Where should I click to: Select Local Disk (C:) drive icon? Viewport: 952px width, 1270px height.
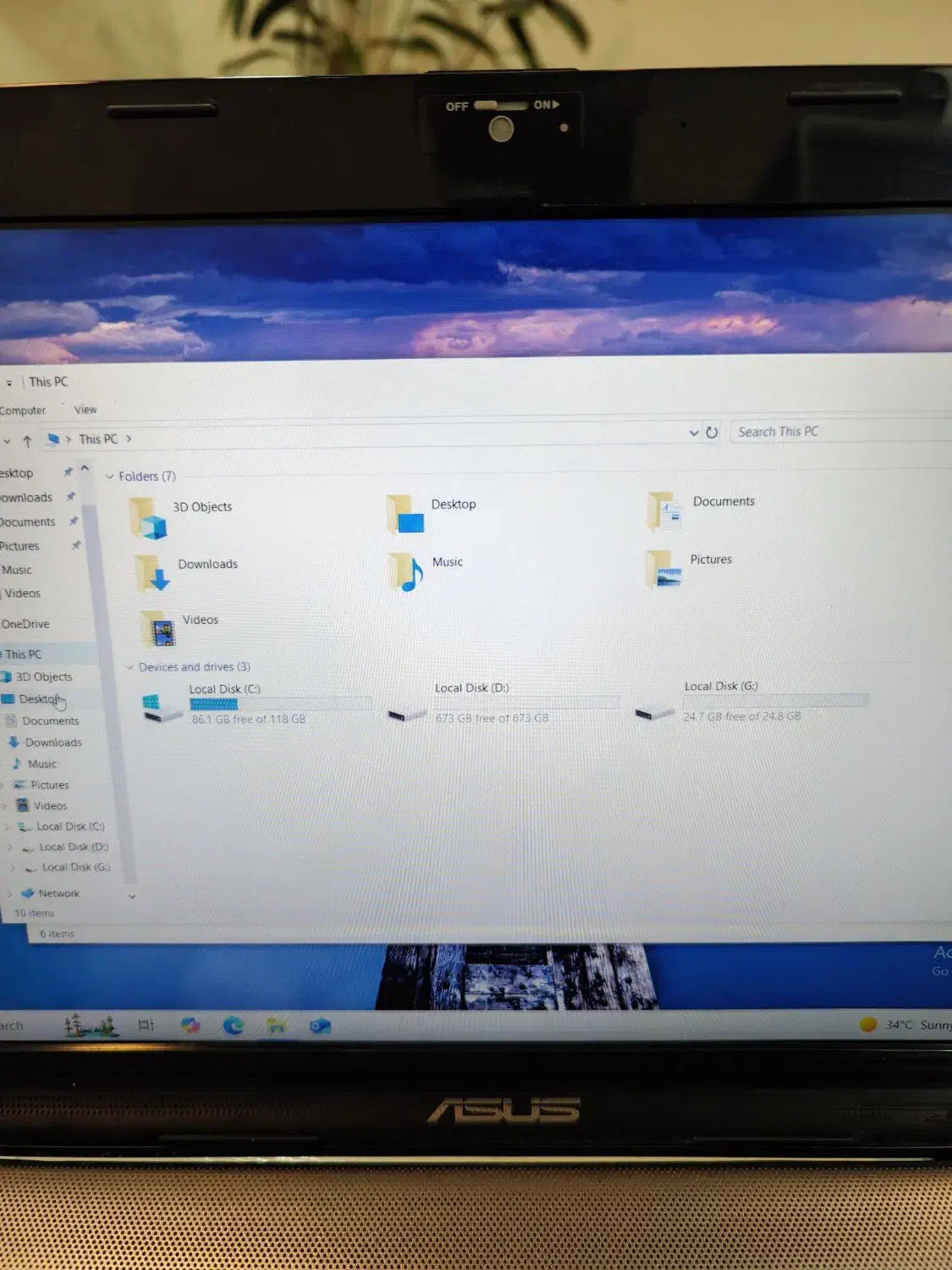(x=162, y=708)
